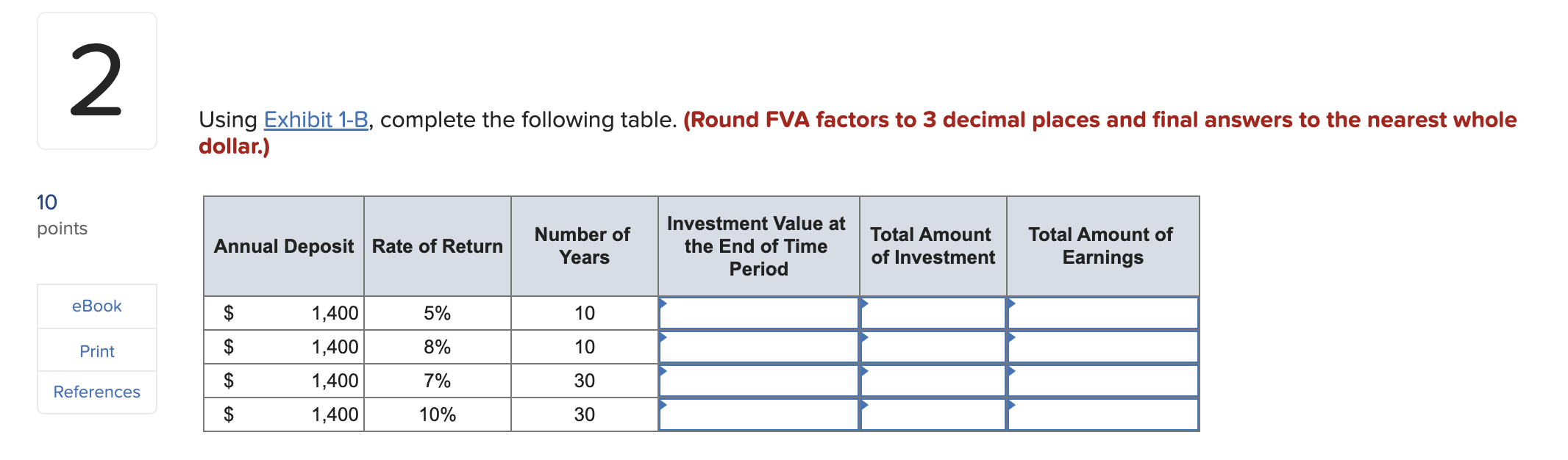Click the Investment Value field for the 10% row
The image size is (1568, 460).
click(758, 414)
